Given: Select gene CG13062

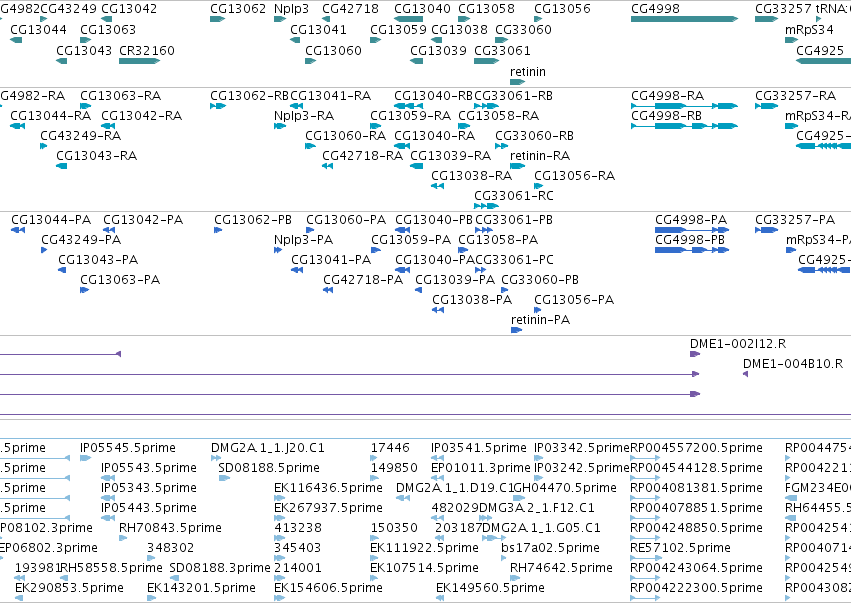Looking at the screenshot, I should click(x=238, y=9).
